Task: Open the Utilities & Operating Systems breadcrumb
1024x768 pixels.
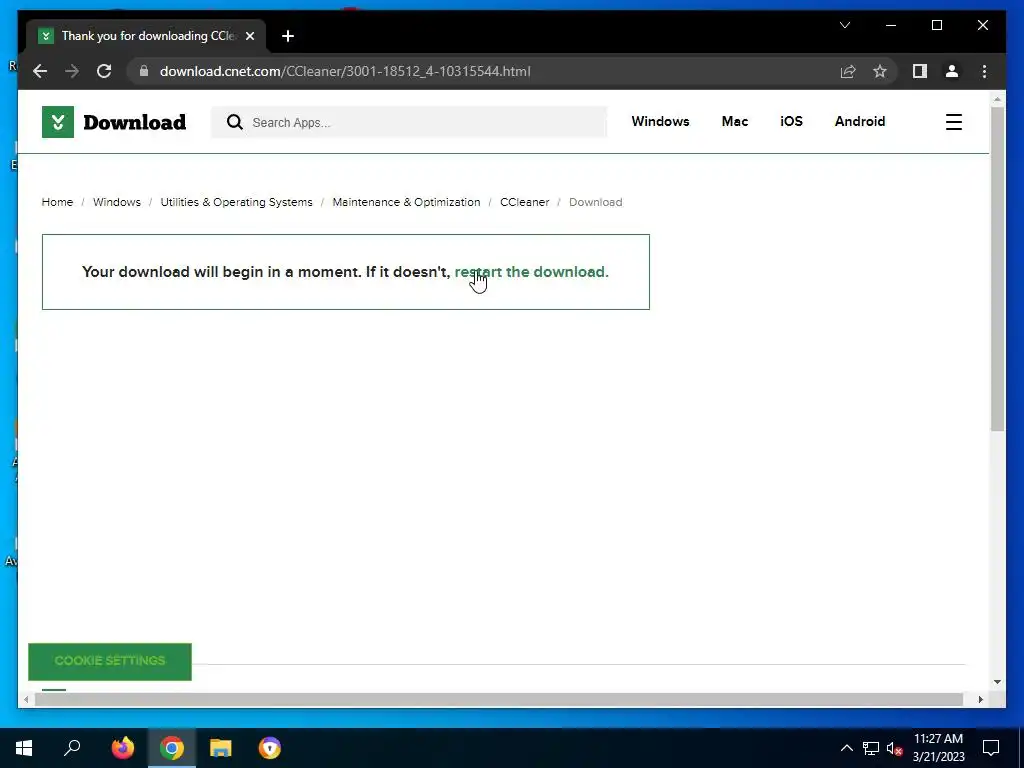Action: pos(236,202)
